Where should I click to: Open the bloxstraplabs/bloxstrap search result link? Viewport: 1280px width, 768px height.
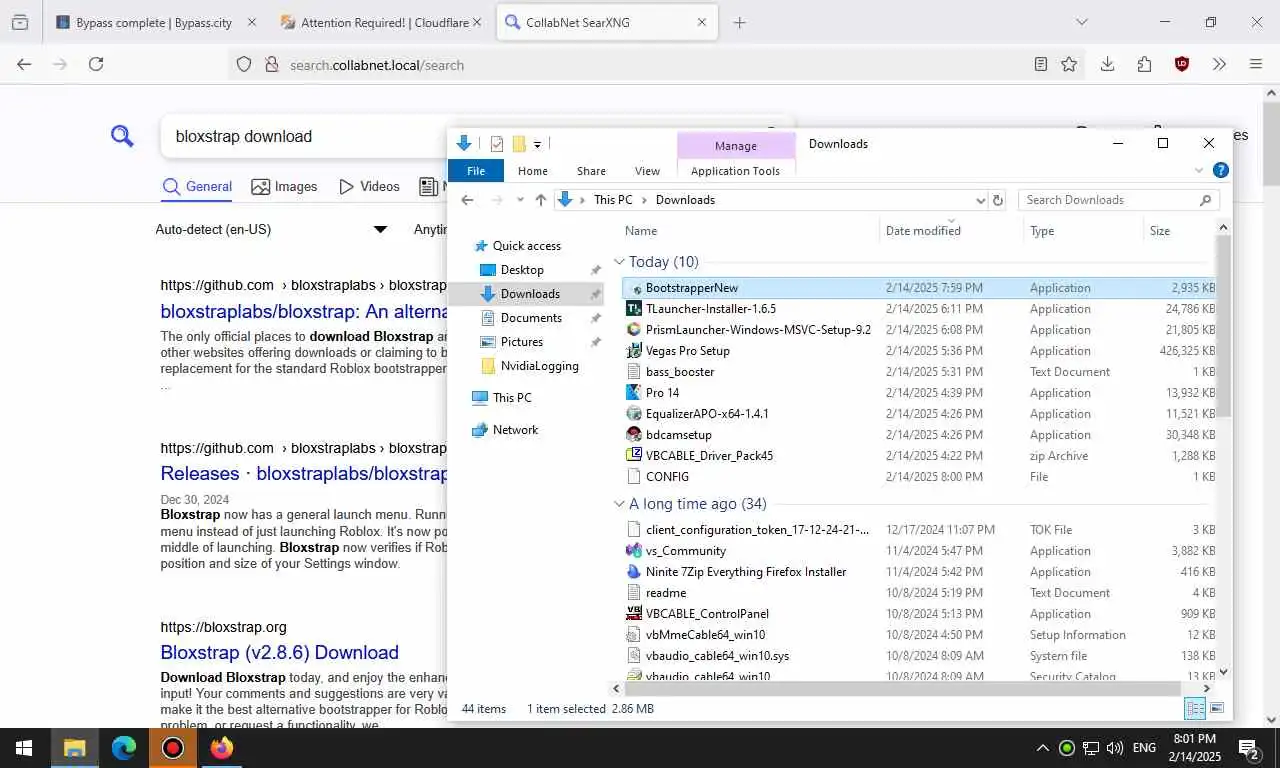tap(303, 311)
